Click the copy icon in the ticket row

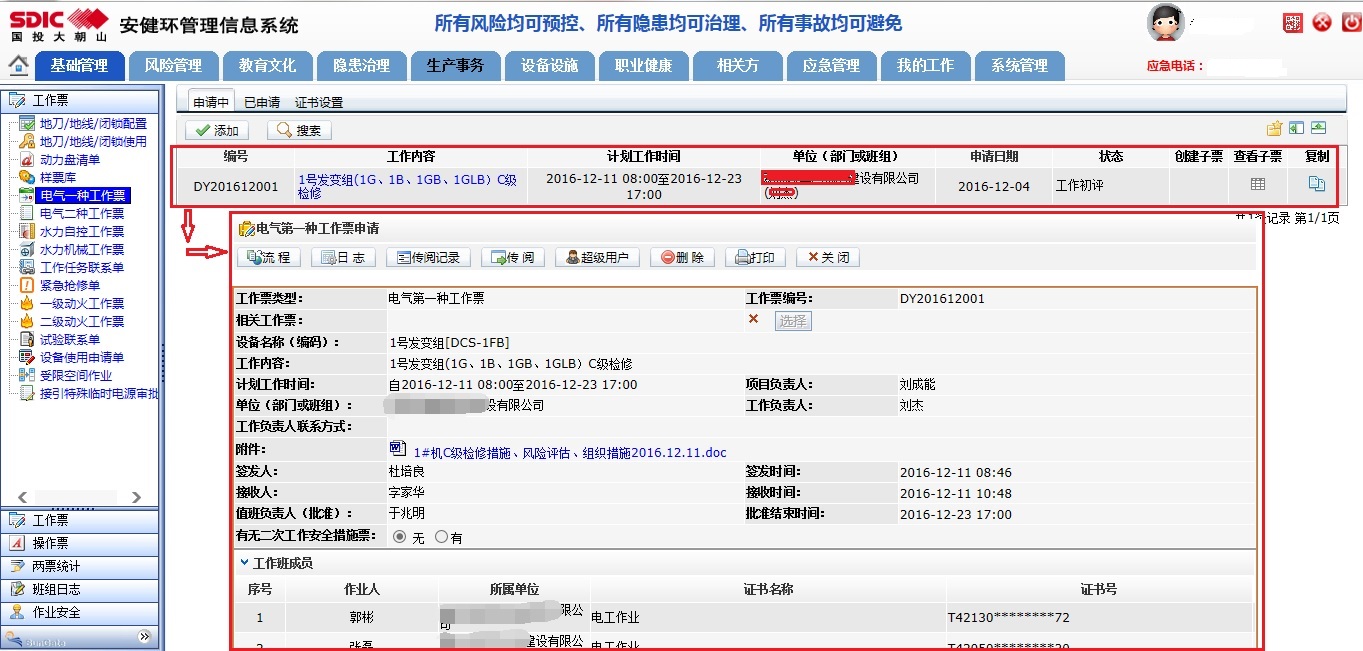coord(1317,185)
